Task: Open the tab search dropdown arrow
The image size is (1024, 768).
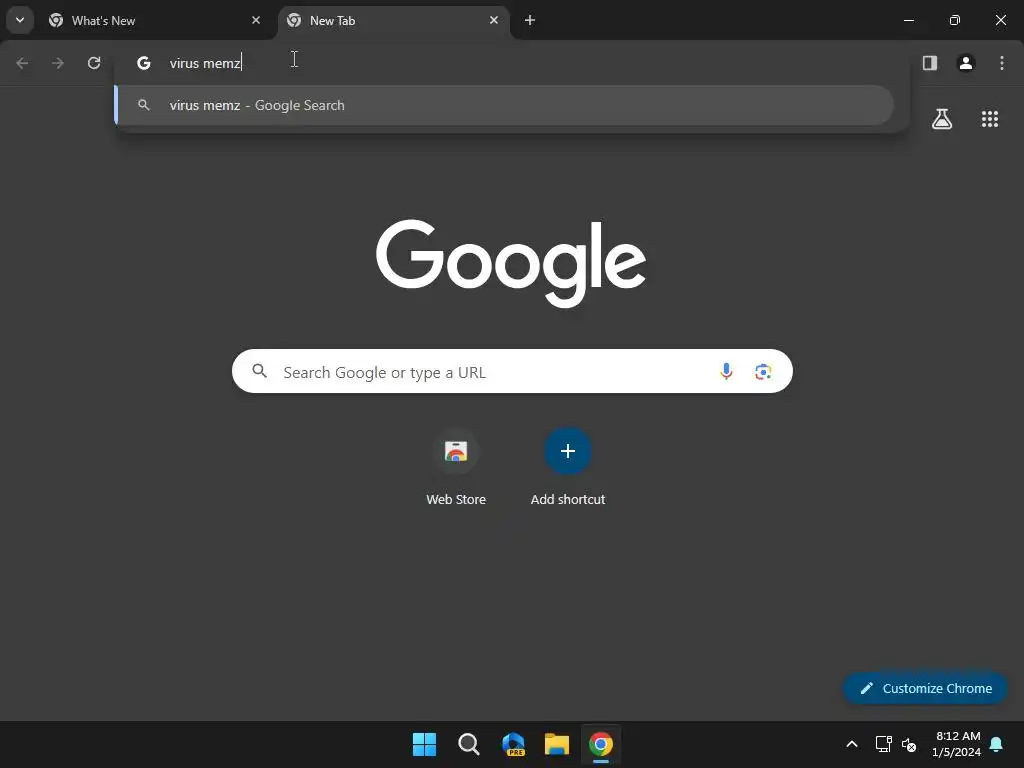Action: [x=20, y=20]
